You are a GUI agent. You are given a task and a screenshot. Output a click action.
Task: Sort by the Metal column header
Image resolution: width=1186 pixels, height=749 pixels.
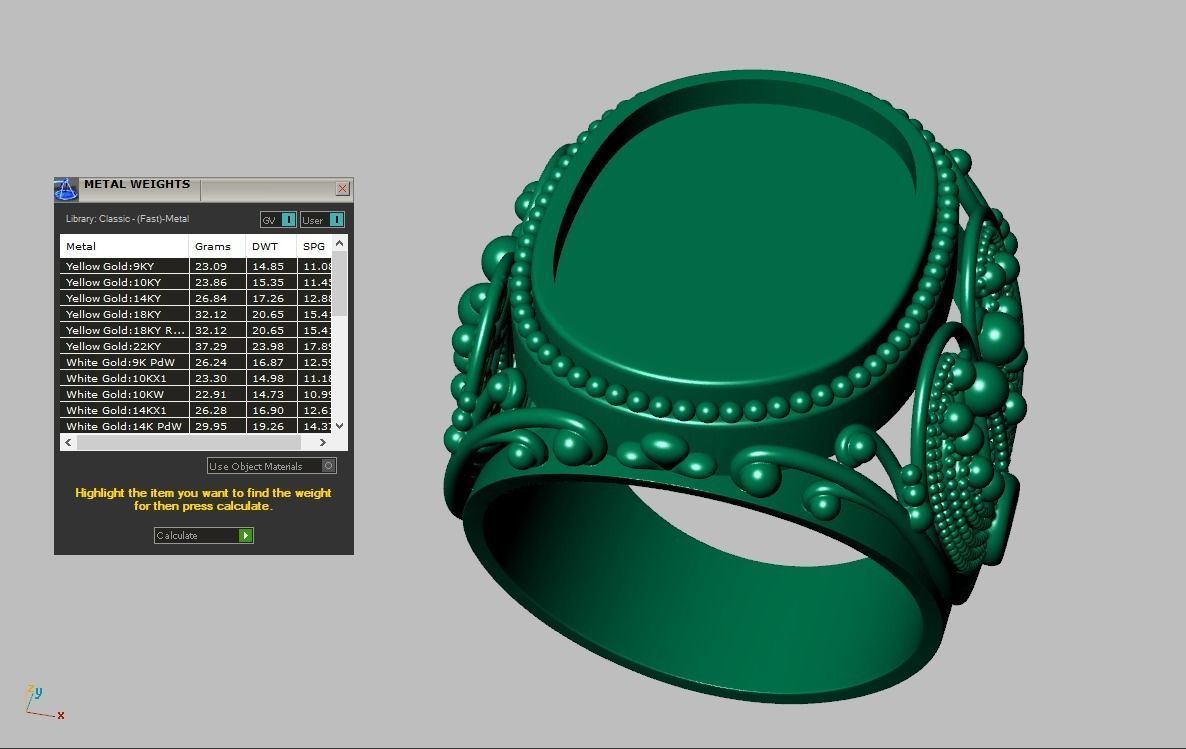[124, 246]
